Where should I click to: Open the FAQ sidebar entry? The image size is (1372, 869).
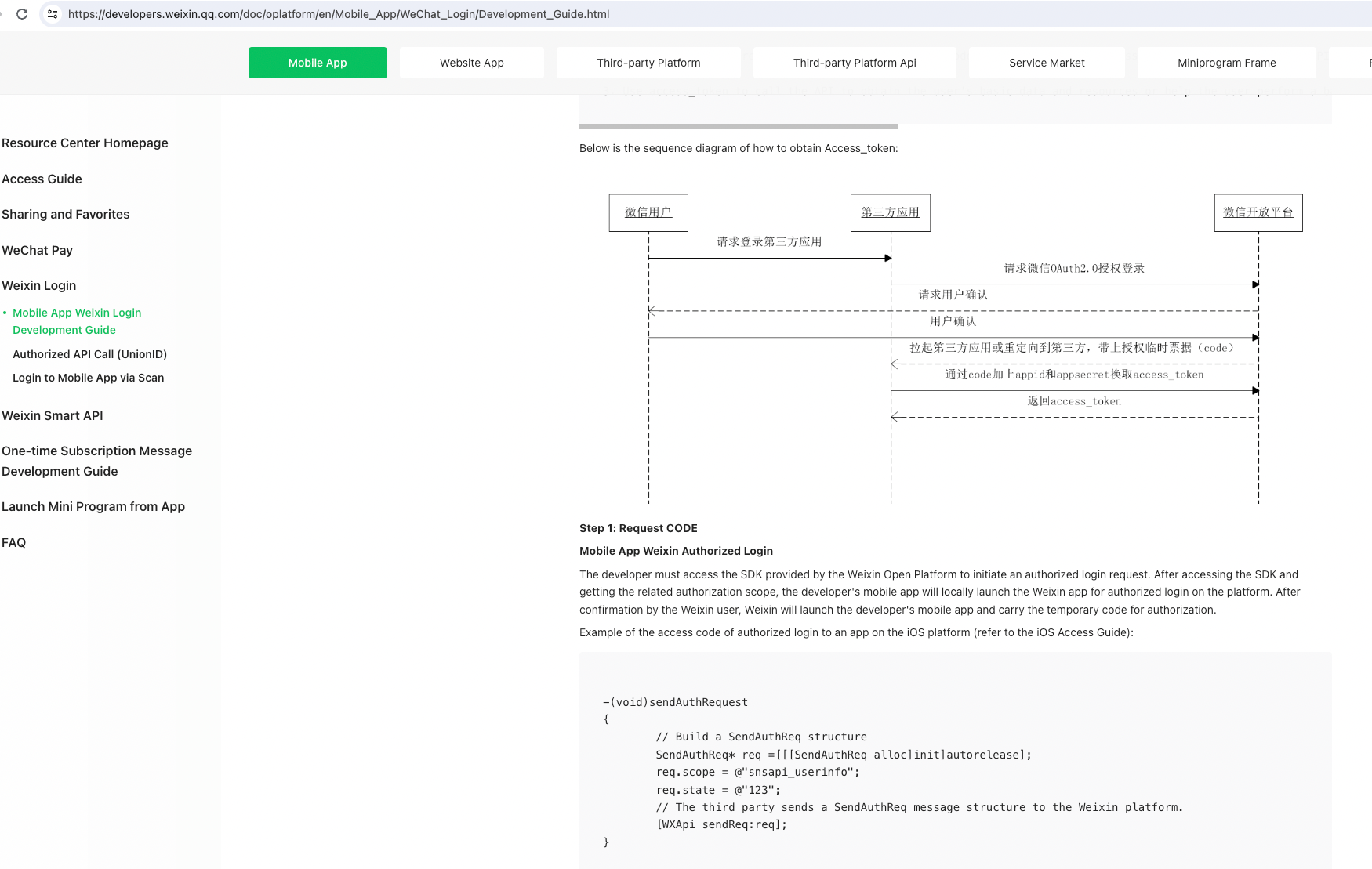pos(13,543)
